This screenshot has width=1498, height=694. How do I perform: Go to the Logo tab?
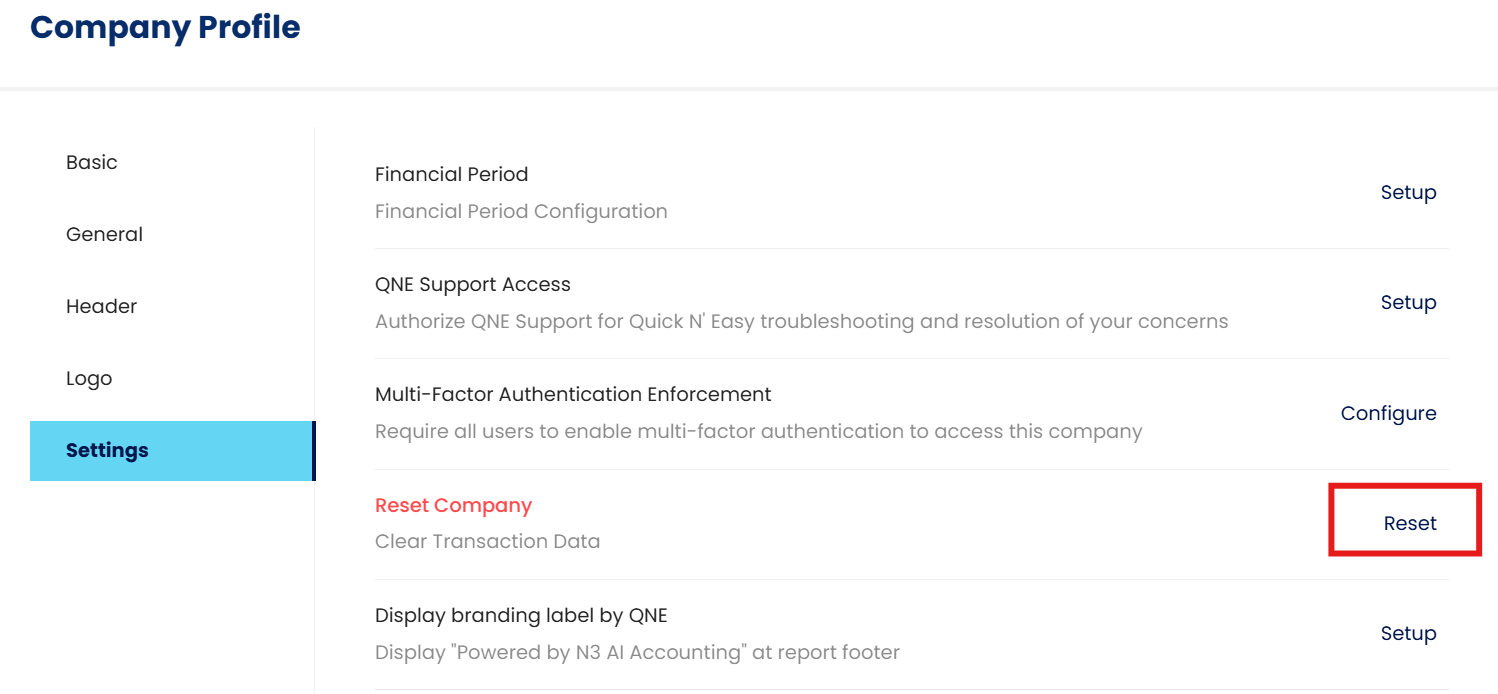89,378
